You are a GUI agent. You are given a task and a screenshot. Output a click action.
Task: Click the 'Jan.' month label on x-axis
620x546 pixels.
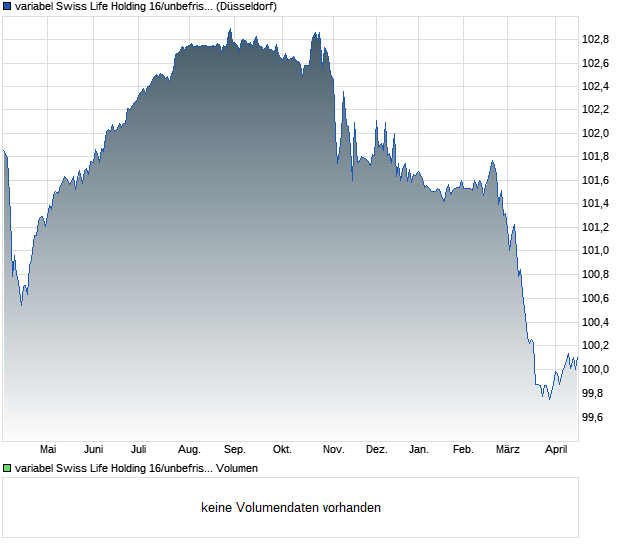click(x=419, y=450)
